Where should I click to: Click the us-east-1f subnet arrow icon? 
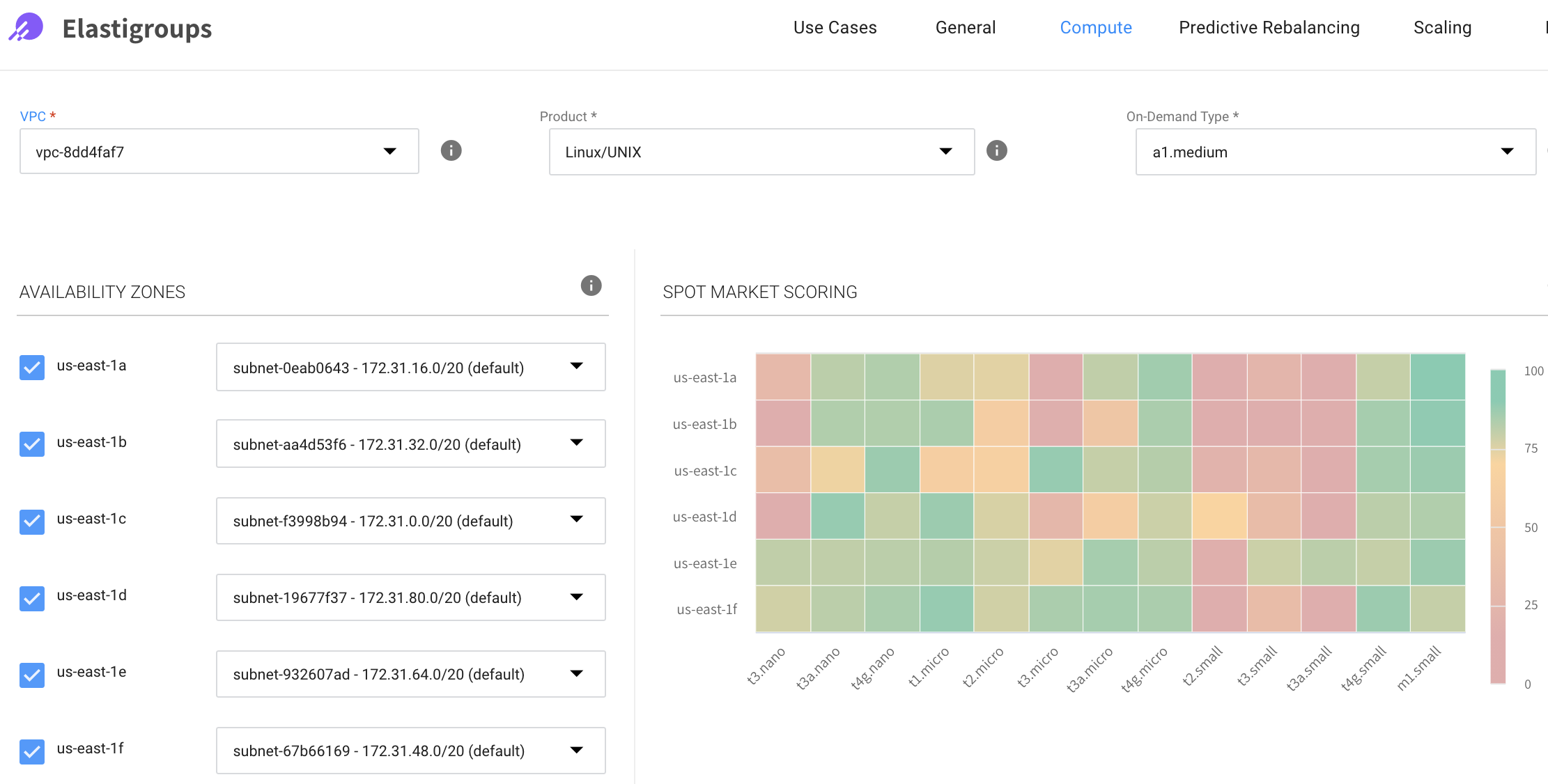pos(576,750)
